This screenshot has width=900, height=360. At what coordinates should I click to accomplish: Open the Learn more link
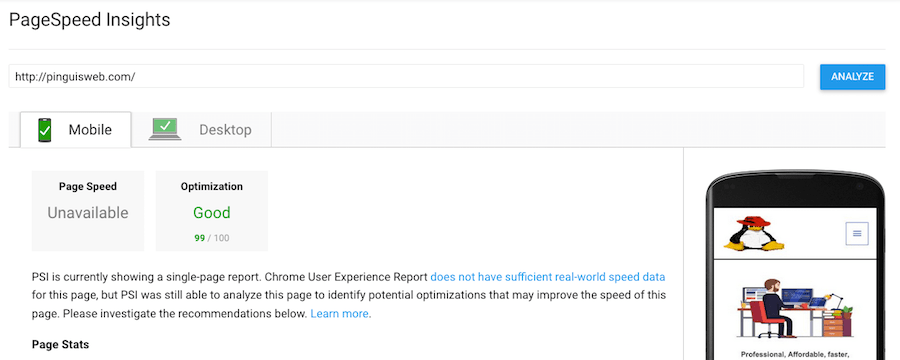point(339,314)
